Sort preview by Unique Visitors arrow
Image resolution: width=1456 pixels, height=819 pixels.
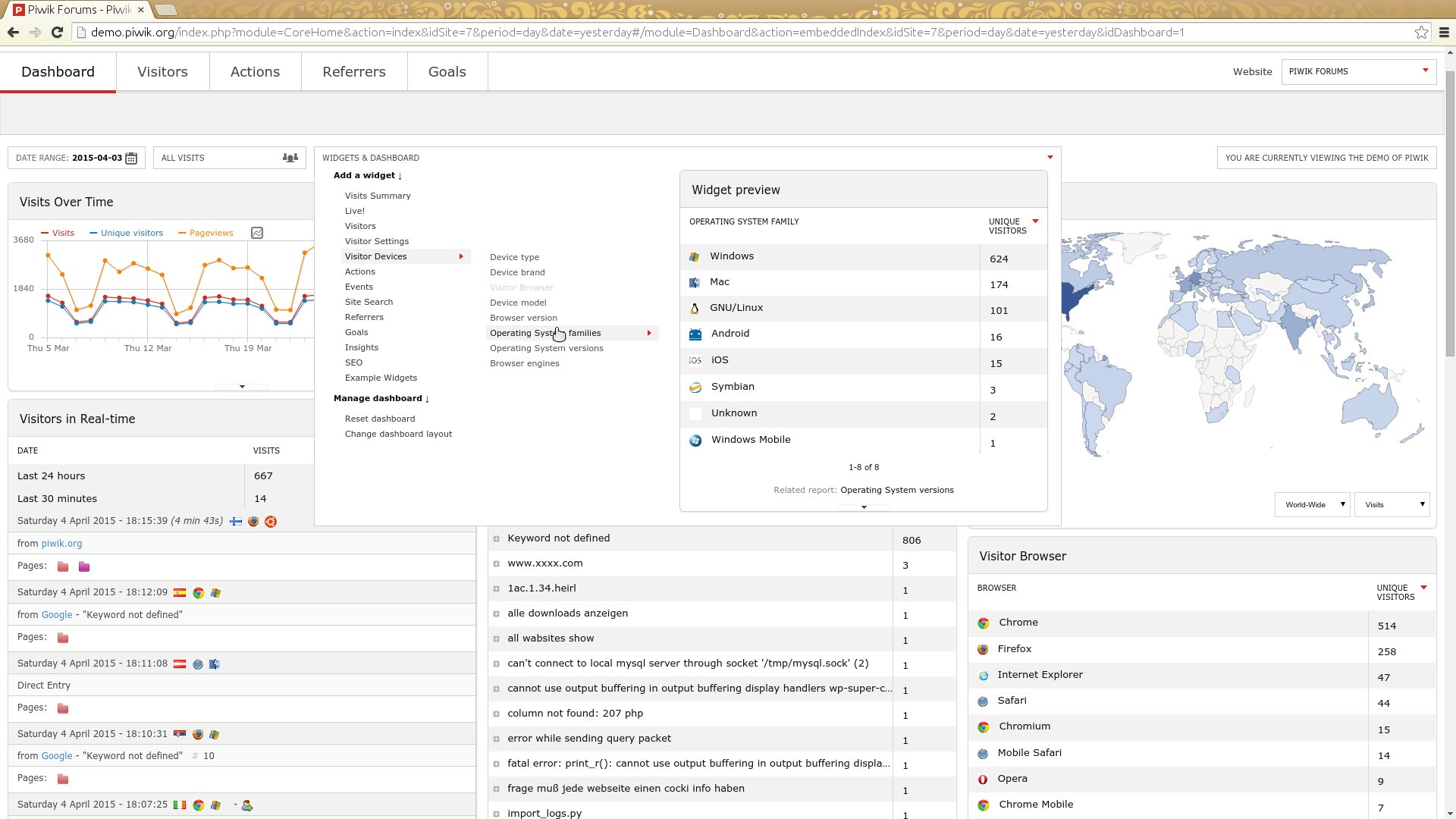point(1035,221)
